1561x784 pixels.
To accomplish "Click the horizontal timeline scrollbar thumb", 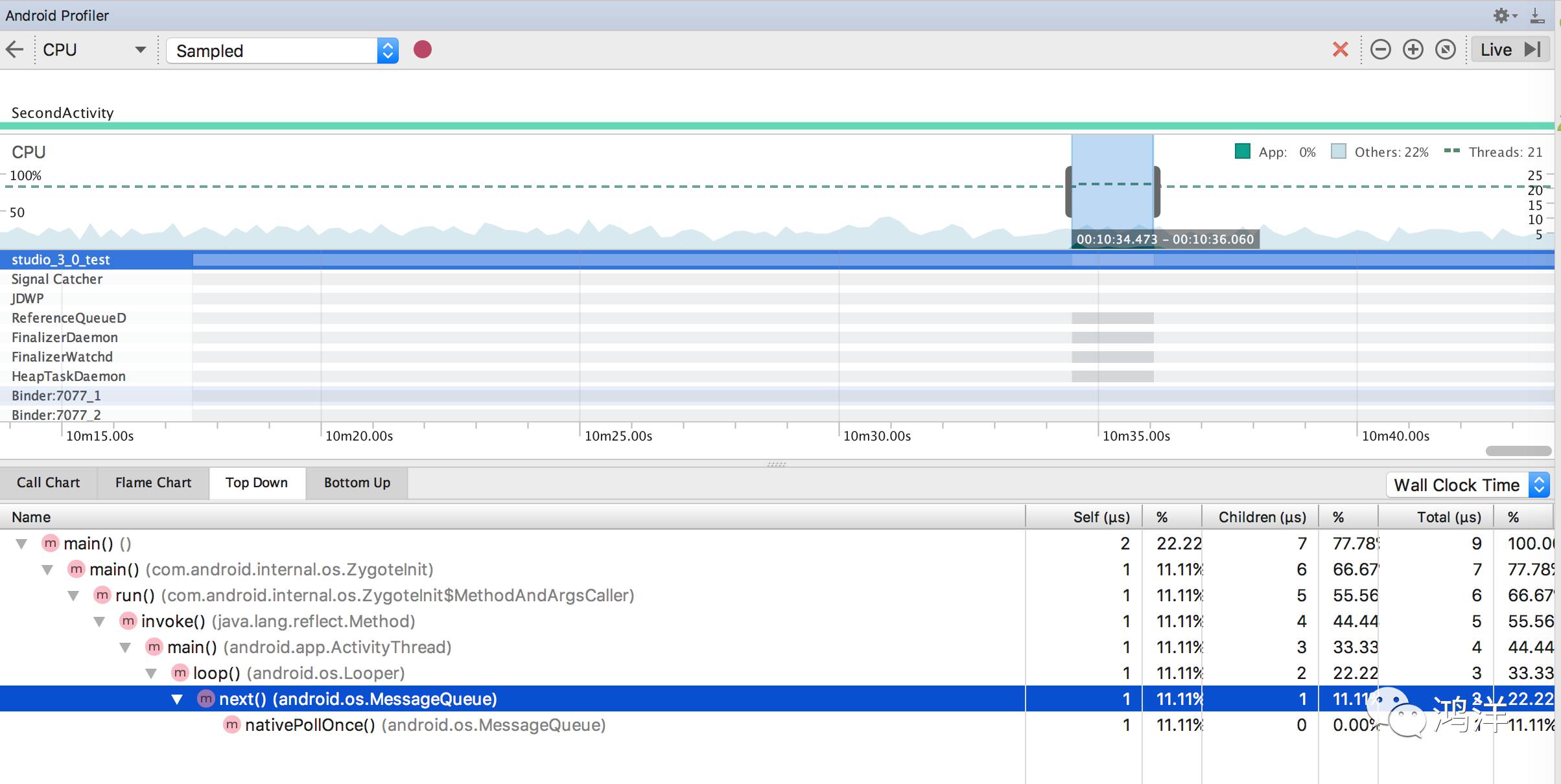I will [1518, 451].
